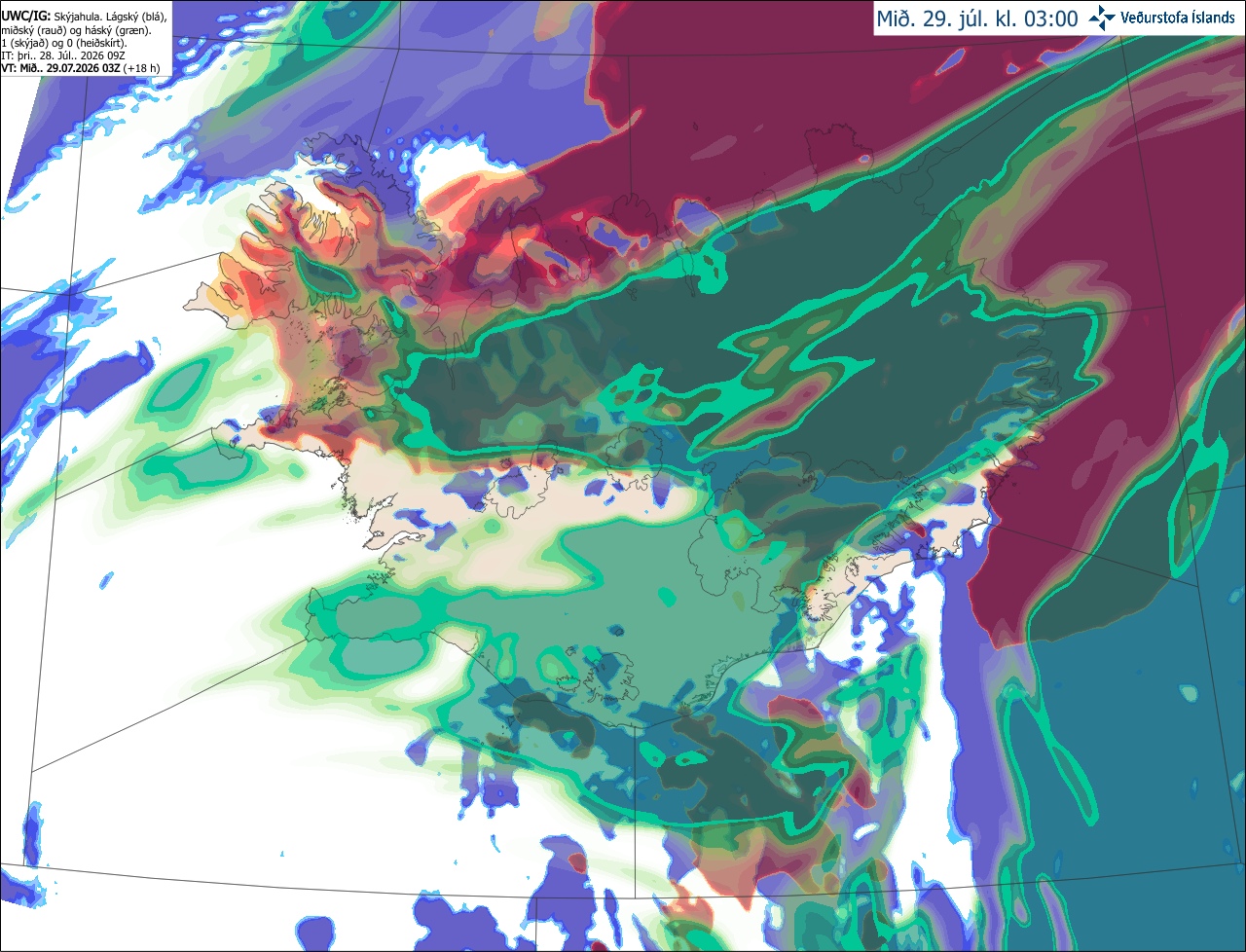Click the (+18 h) forecast offset label
1246x952 pixels.
pyautogui.click(x=141, y=68)
